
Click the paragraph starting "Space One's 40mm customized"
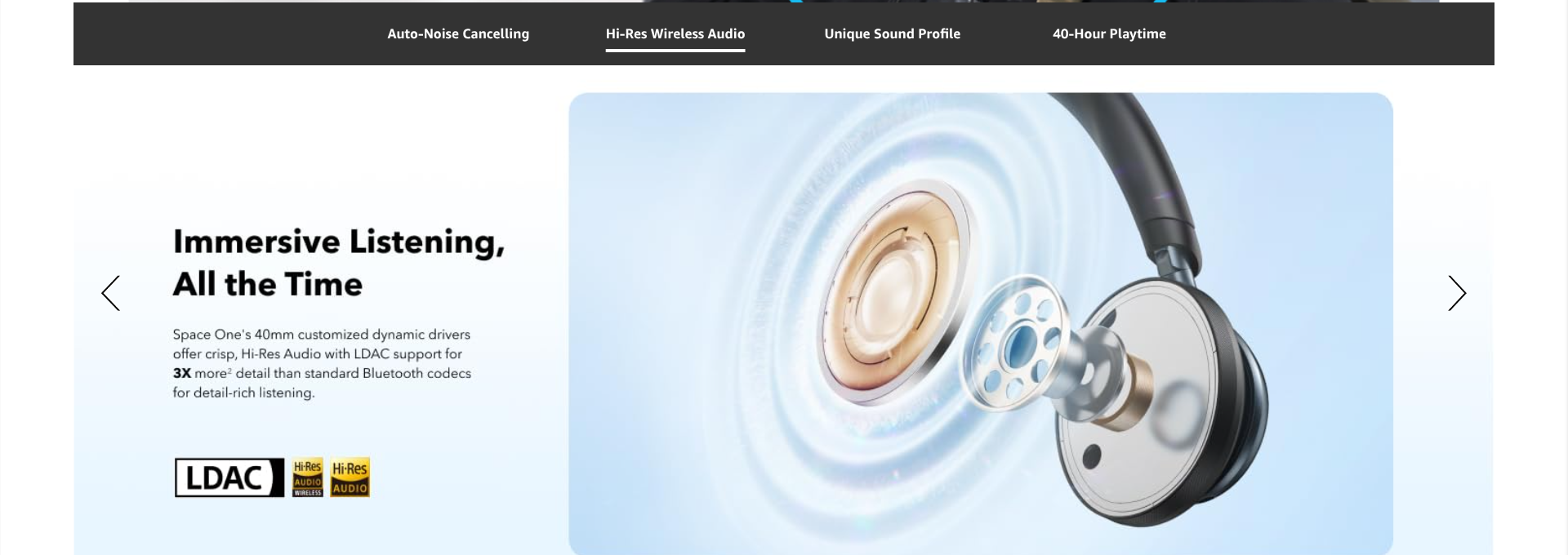(x=322, y=363)
